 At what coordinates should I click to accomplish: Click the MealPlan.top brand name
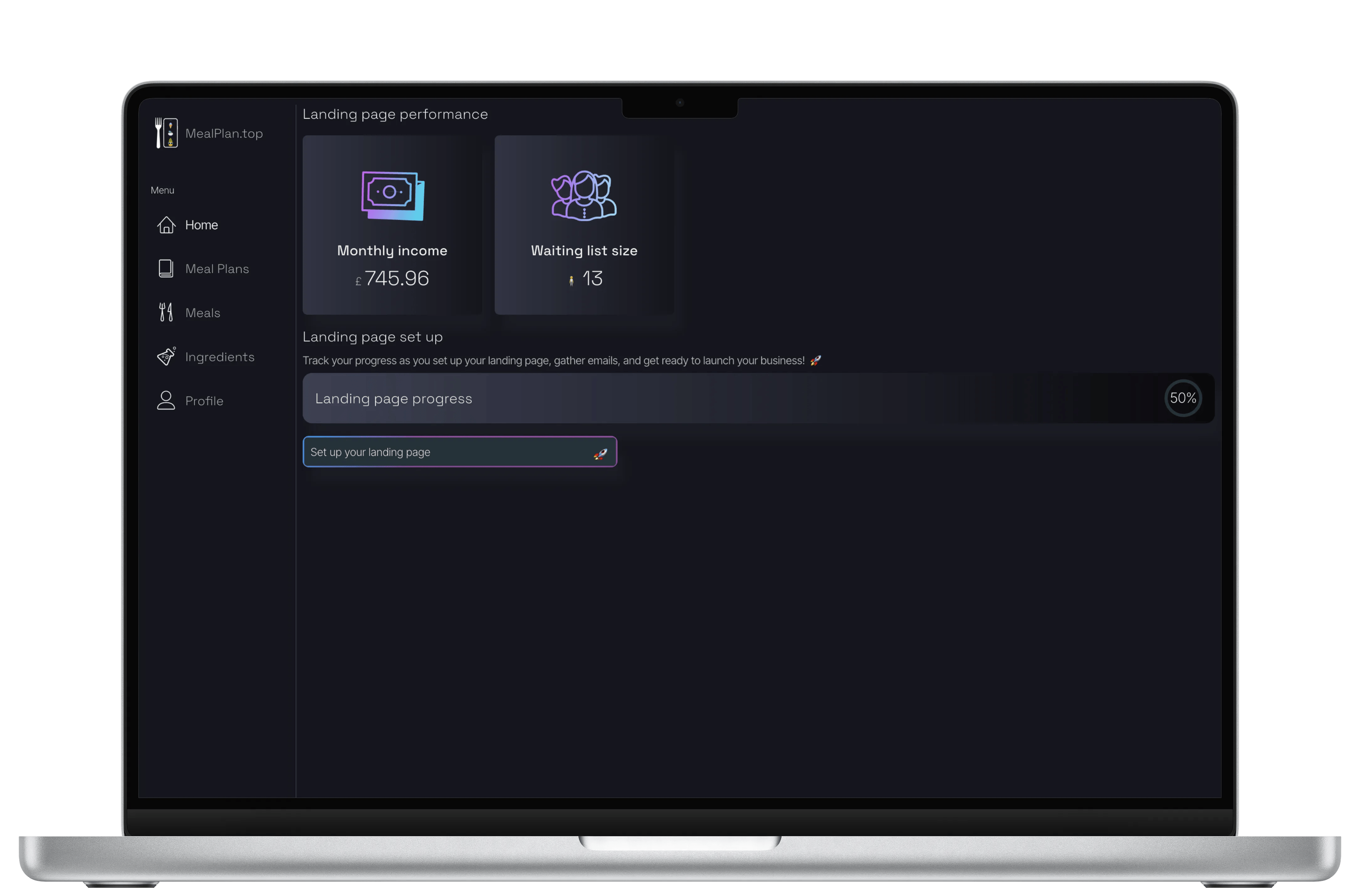pyautogui.click(x=224, y=134)
